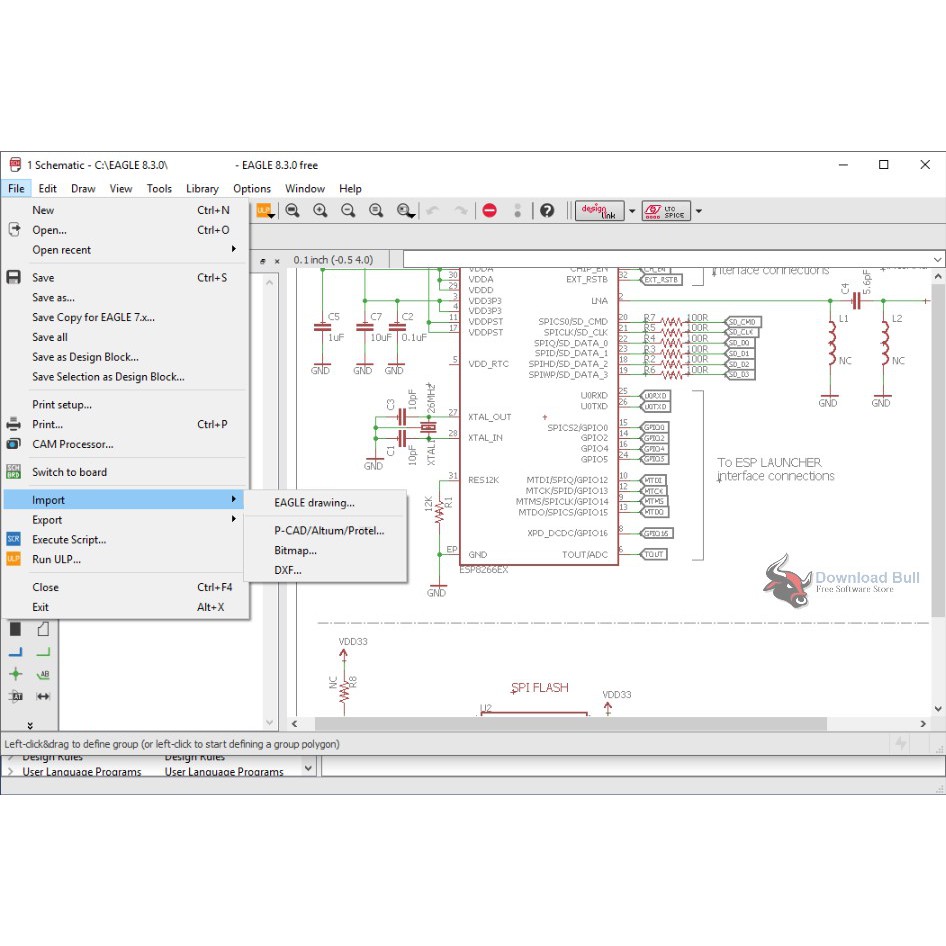Open the Design Link dropdown arrow
946x946 pixels.
point(632,211)
